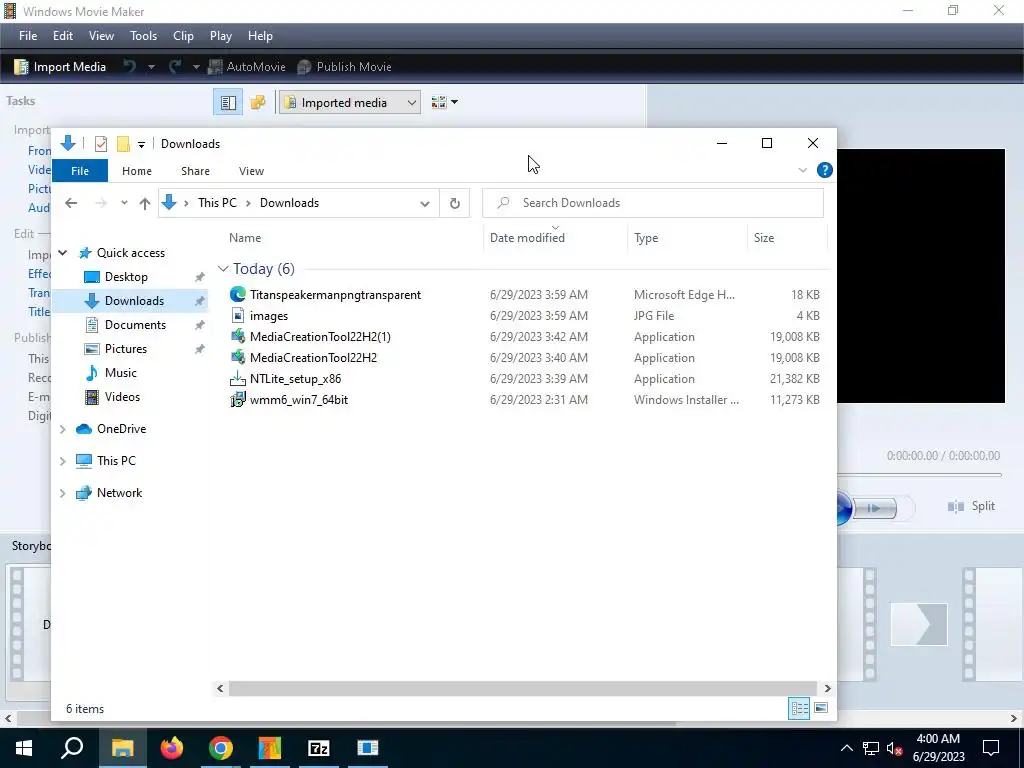Click the New folder quick access icon
1024x768 pixels.
[x=123, y=144]
